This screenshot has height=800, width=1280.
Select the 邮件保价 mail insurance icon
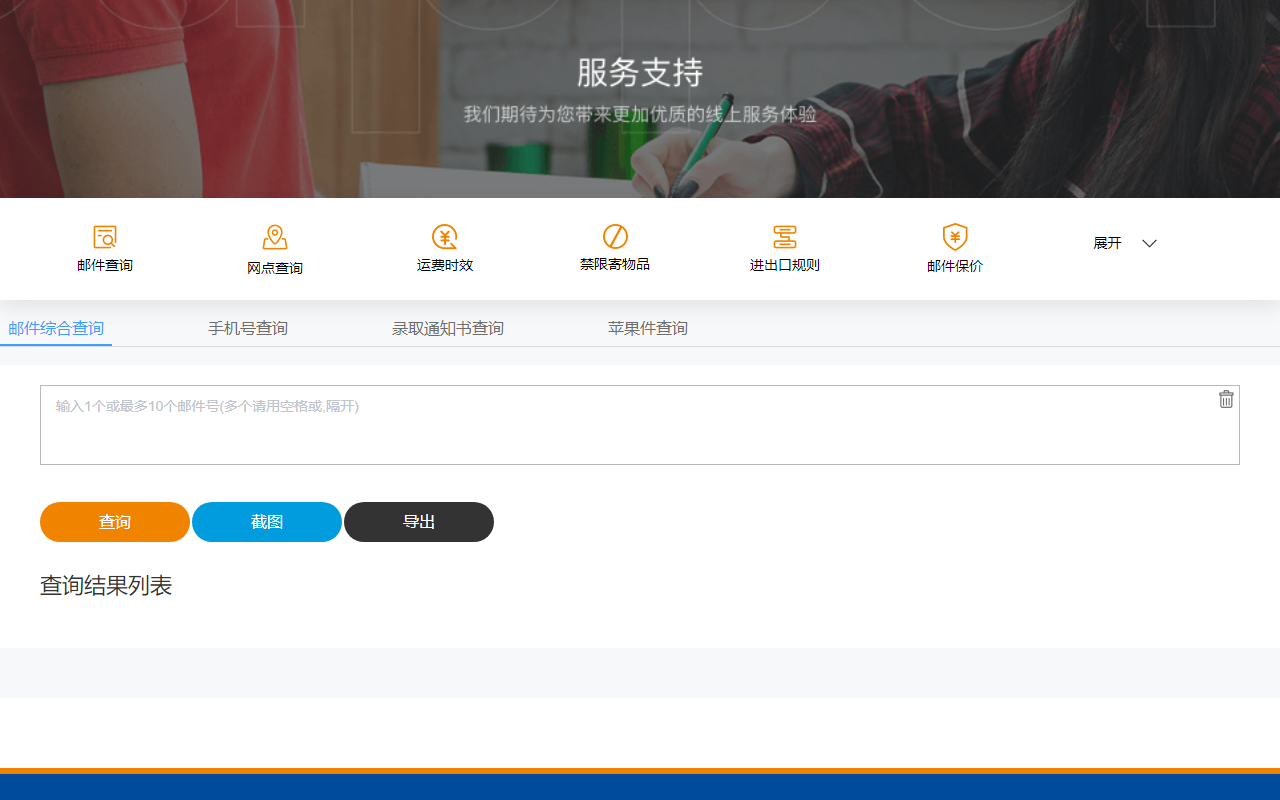pos(954,248)
